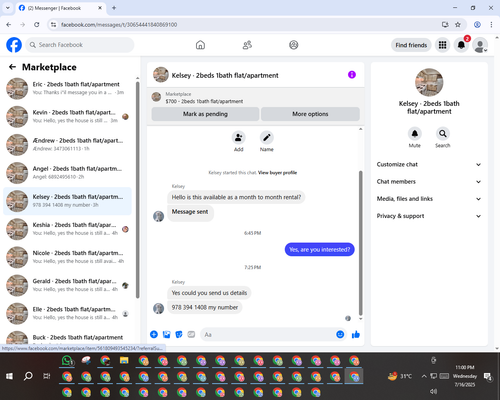Select the Messenger | Facebook tab
Viewport: 500px width, 400px height.
tap(60, 8)
